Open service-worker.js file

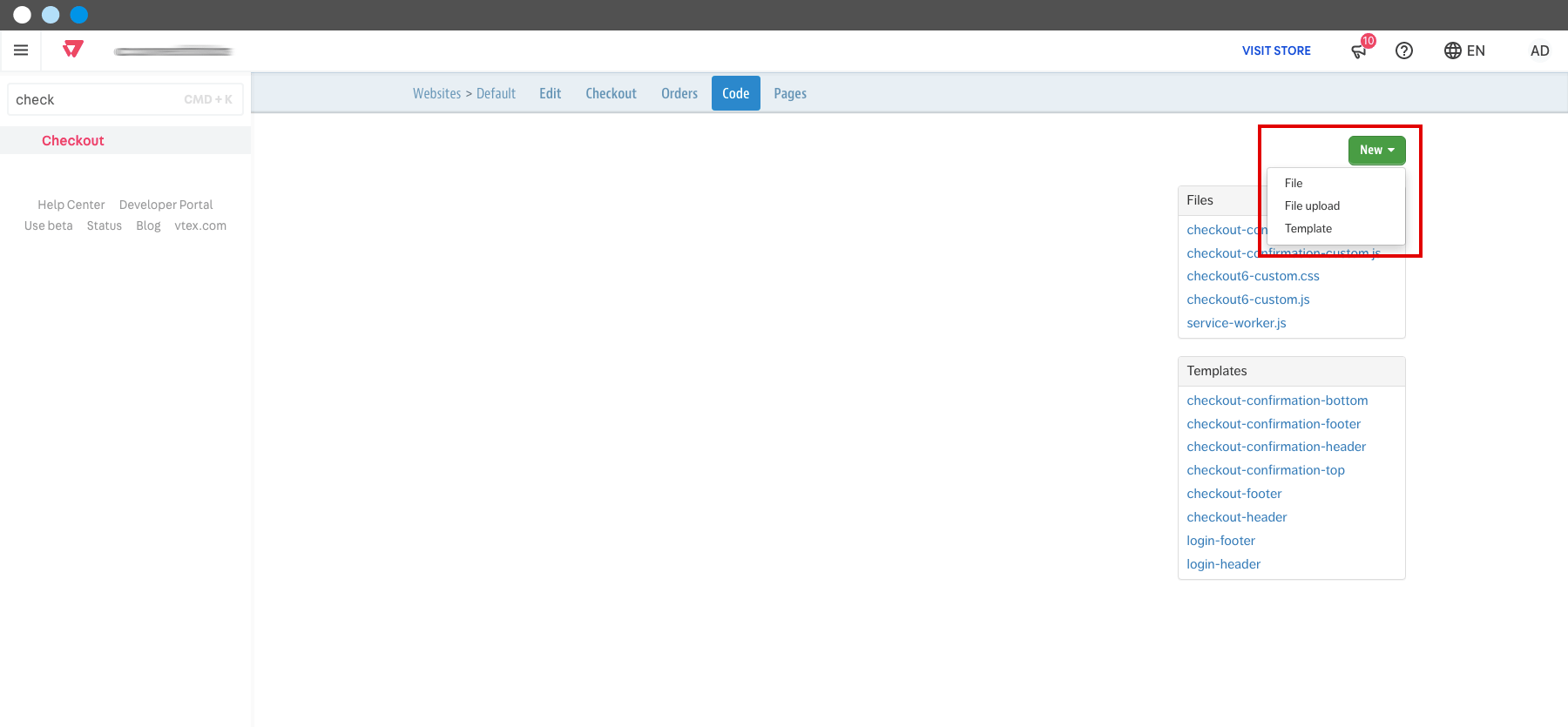[x=1236, y=323]
